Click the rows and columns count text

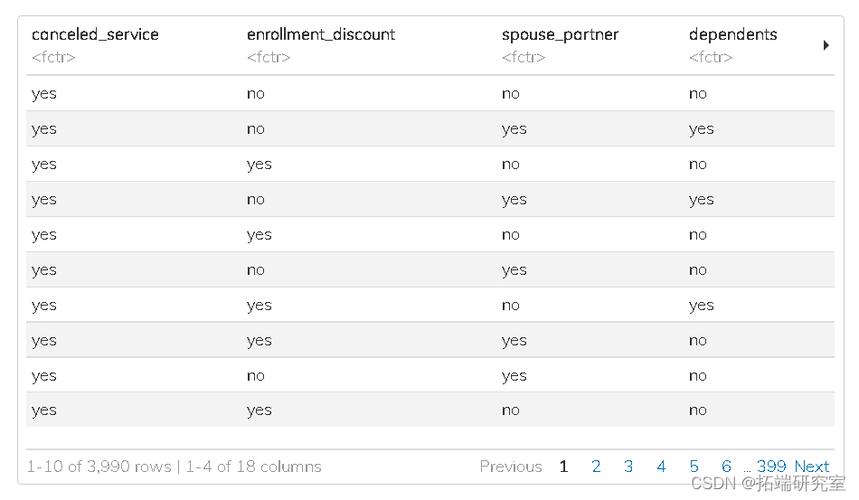(174, 467)
